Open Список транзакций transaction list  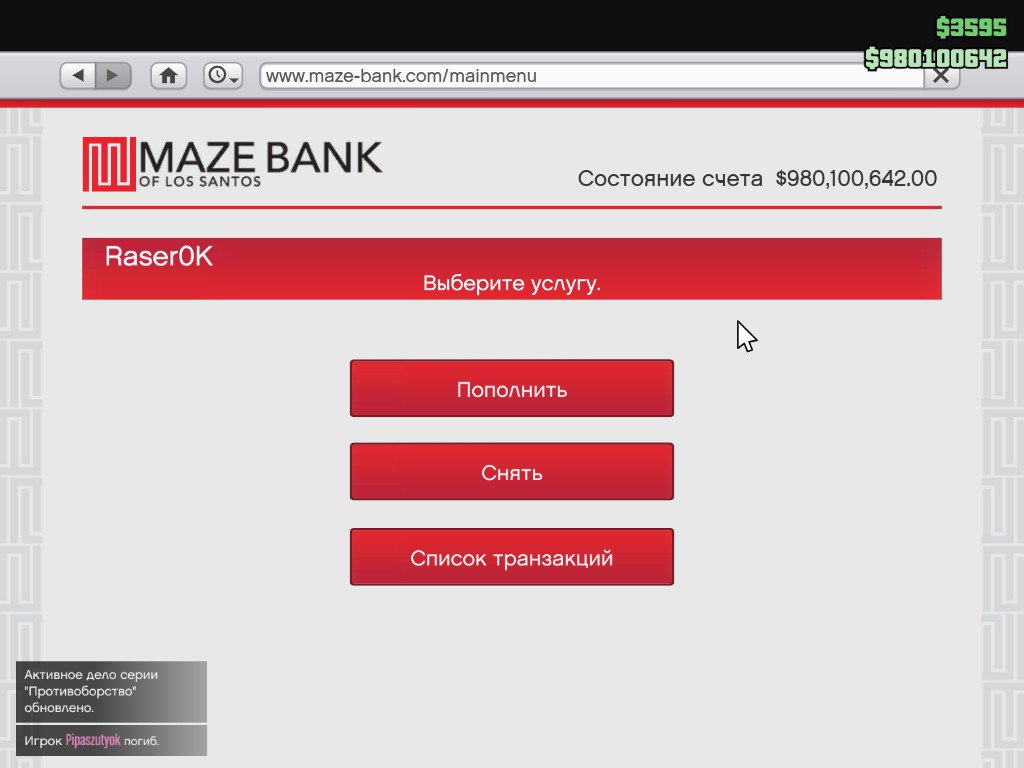pyautogui.click(x=511, y=557)
